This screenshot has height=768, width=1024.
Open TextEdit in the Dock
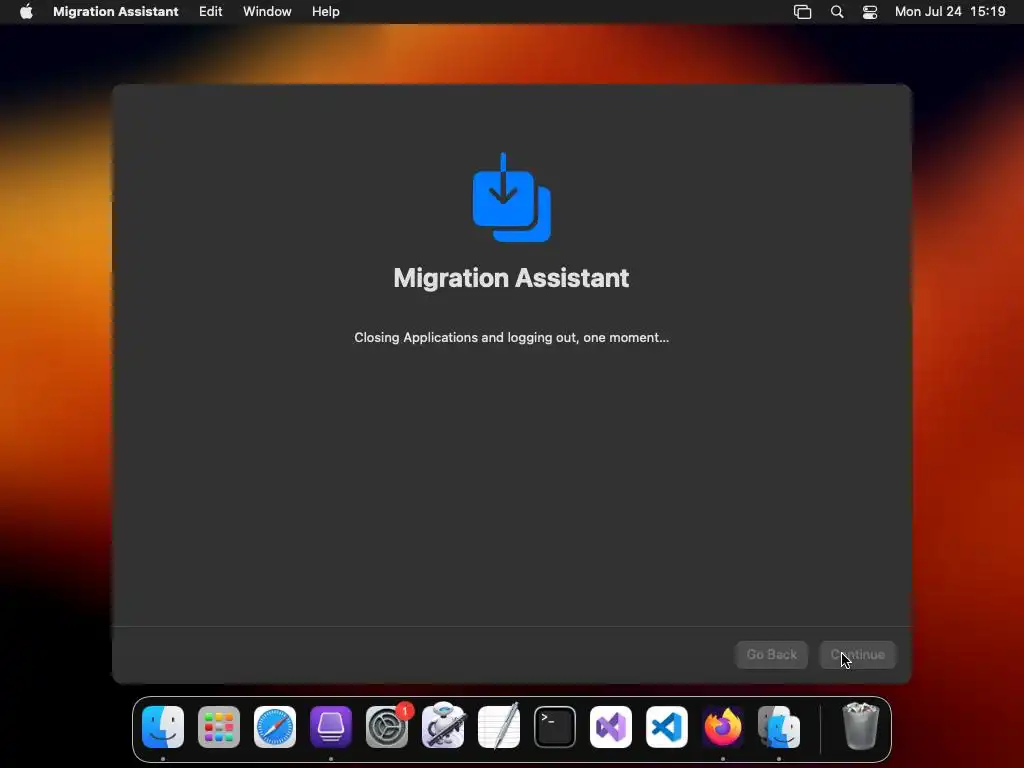tap(499, 727)
